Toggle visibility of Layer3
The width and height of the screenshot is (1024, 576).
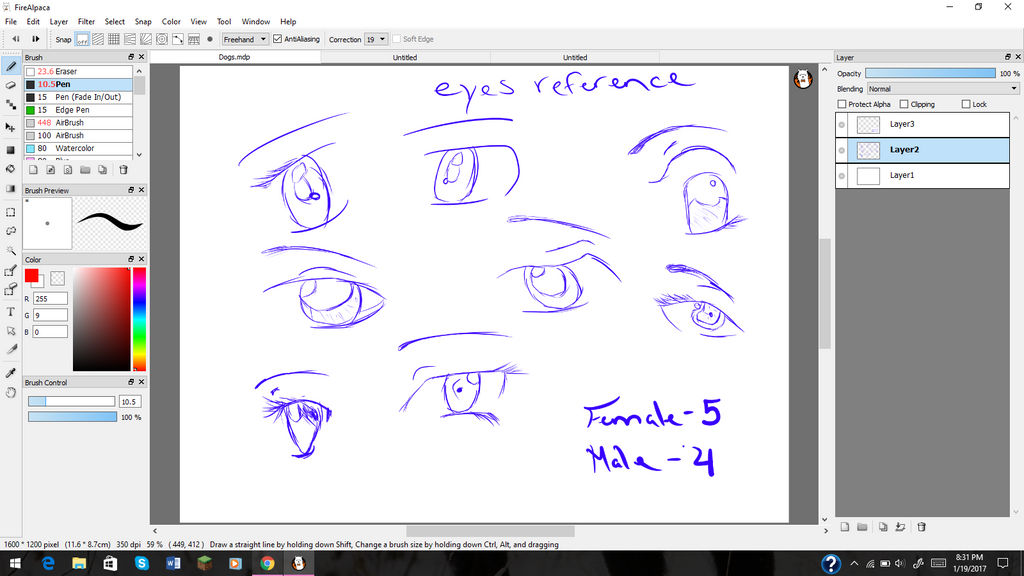pyautogui.click(x=842, y=124)
